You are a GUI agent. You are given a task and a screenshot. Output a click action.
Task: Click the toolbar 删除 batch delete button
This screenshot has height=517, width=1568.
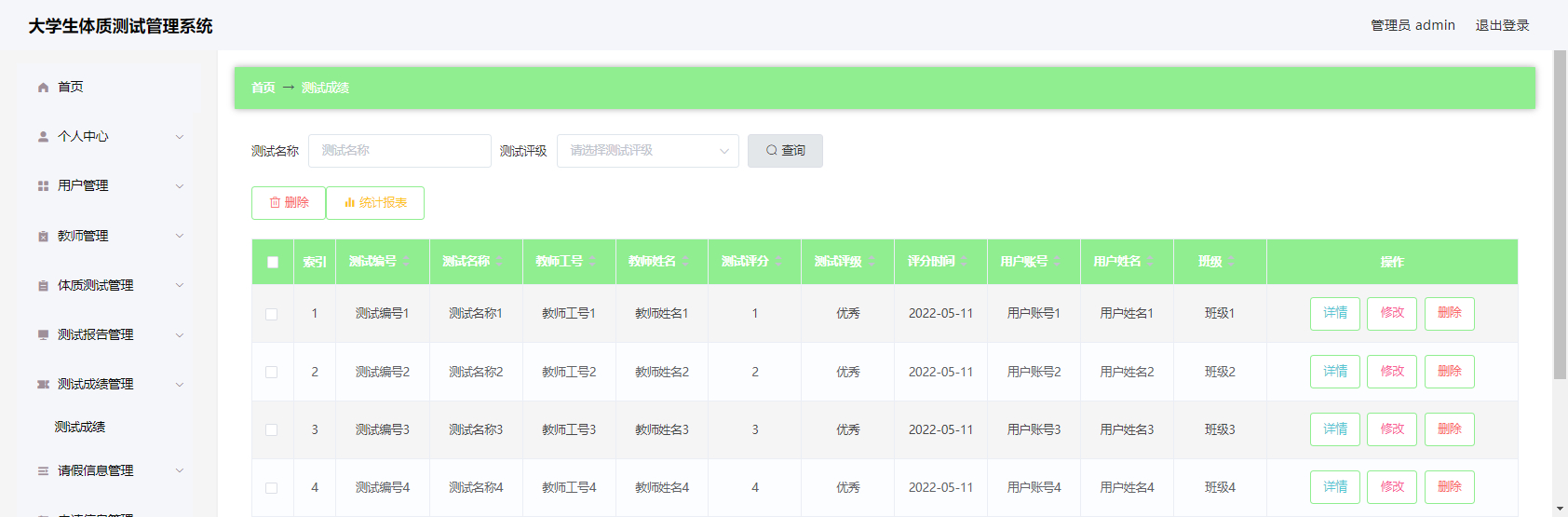click(289, 203)
